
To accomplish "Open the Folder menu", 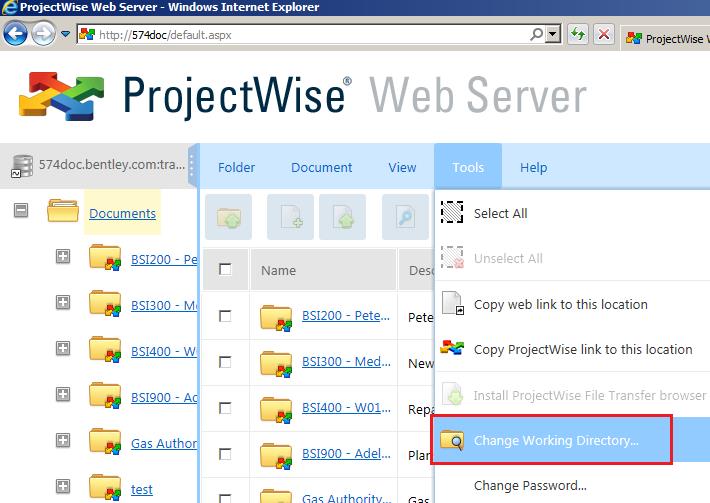I will tap(236, 168).
